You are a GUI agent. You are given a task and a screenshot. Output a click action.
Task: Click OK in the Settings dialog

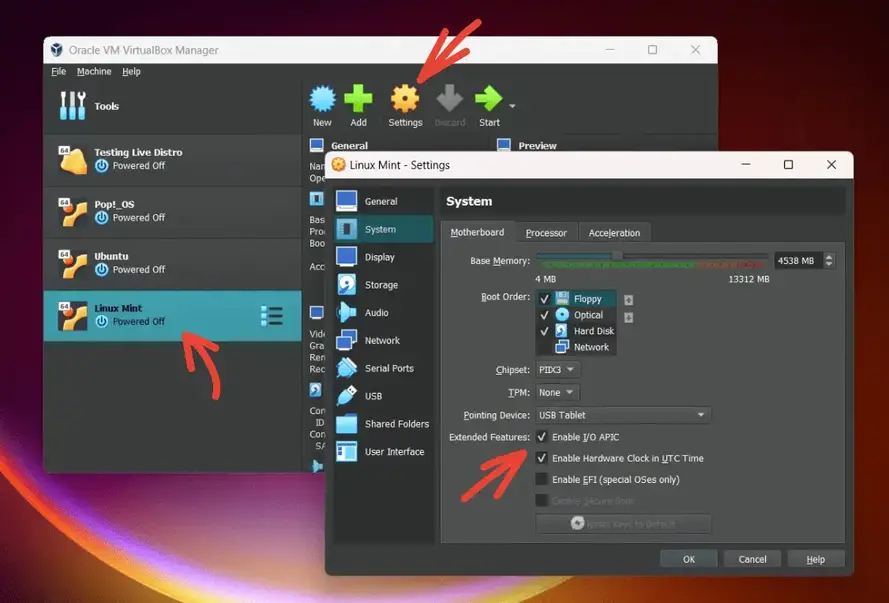tap(689, 559)
